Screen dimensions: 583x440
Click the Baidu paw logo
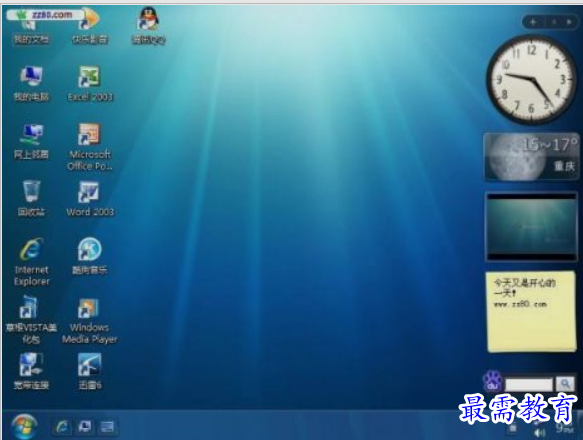493,381
